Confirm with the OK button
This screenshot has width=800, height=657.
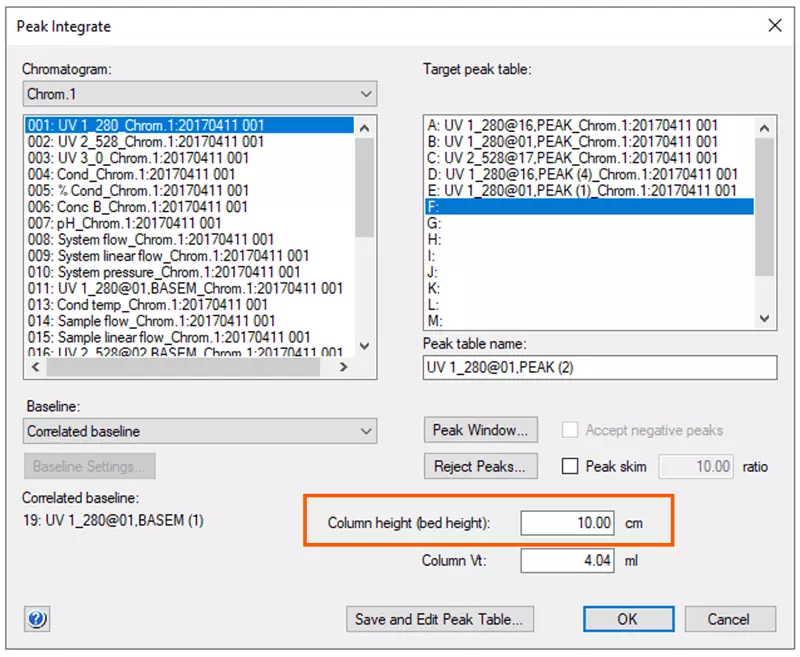pyautogui.click(x=626, y=619)
